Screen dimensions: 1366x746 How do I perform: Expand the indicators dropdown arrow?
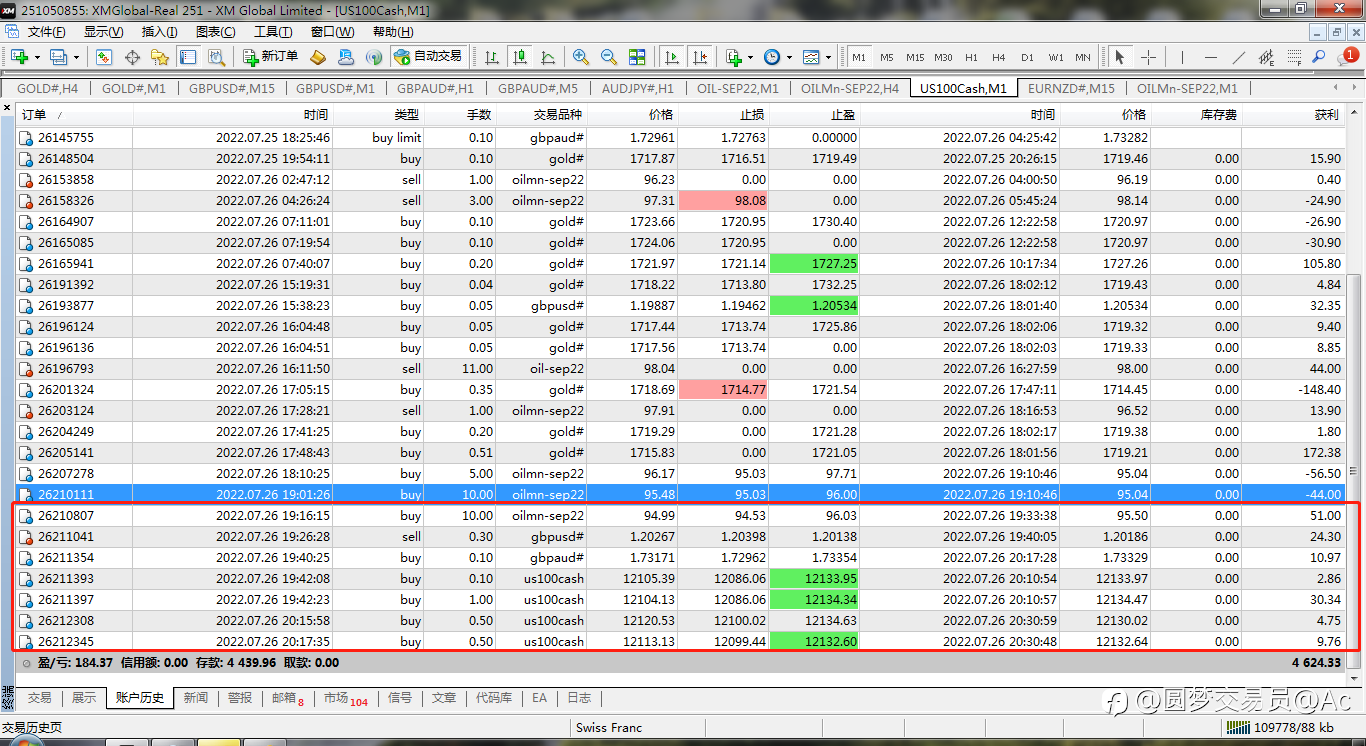coord(750,57)
